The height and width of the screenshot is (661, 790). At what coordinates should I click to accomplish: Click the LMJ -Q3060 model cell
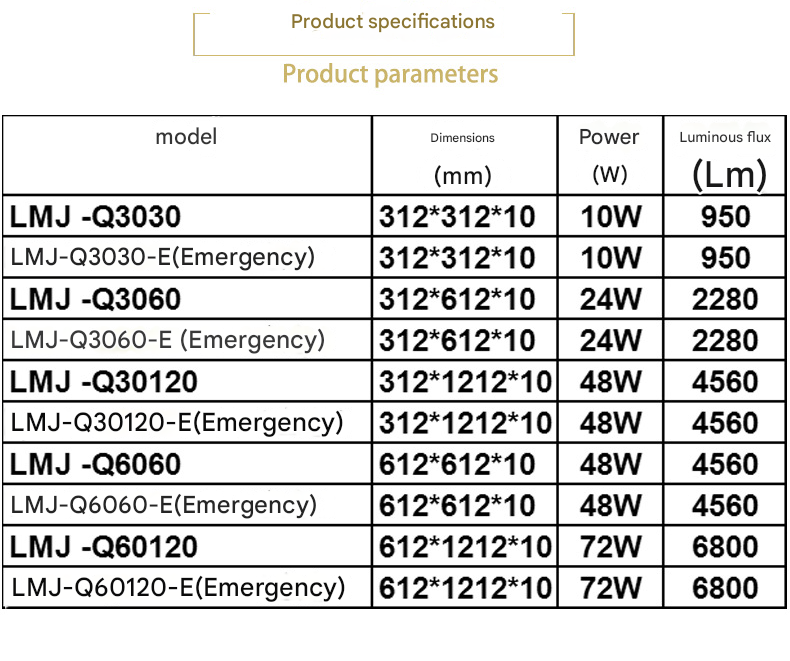[x=187, y=299]
